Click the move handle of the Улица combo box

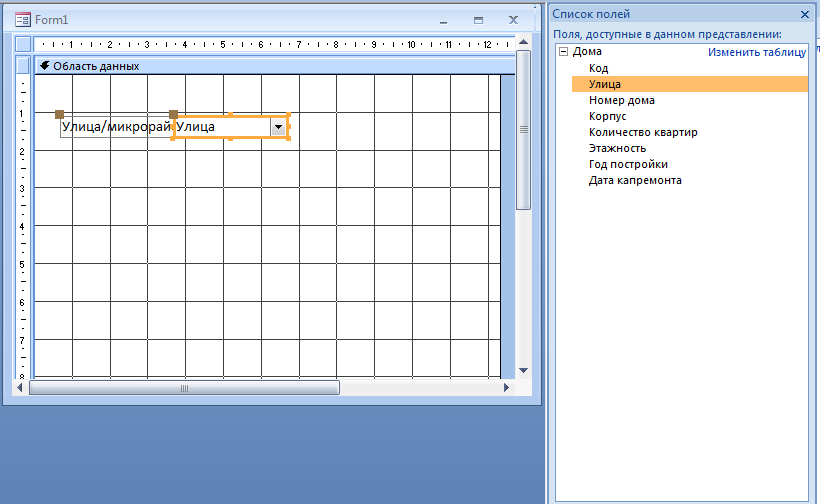pyautogui.click(x=174, y=114)
